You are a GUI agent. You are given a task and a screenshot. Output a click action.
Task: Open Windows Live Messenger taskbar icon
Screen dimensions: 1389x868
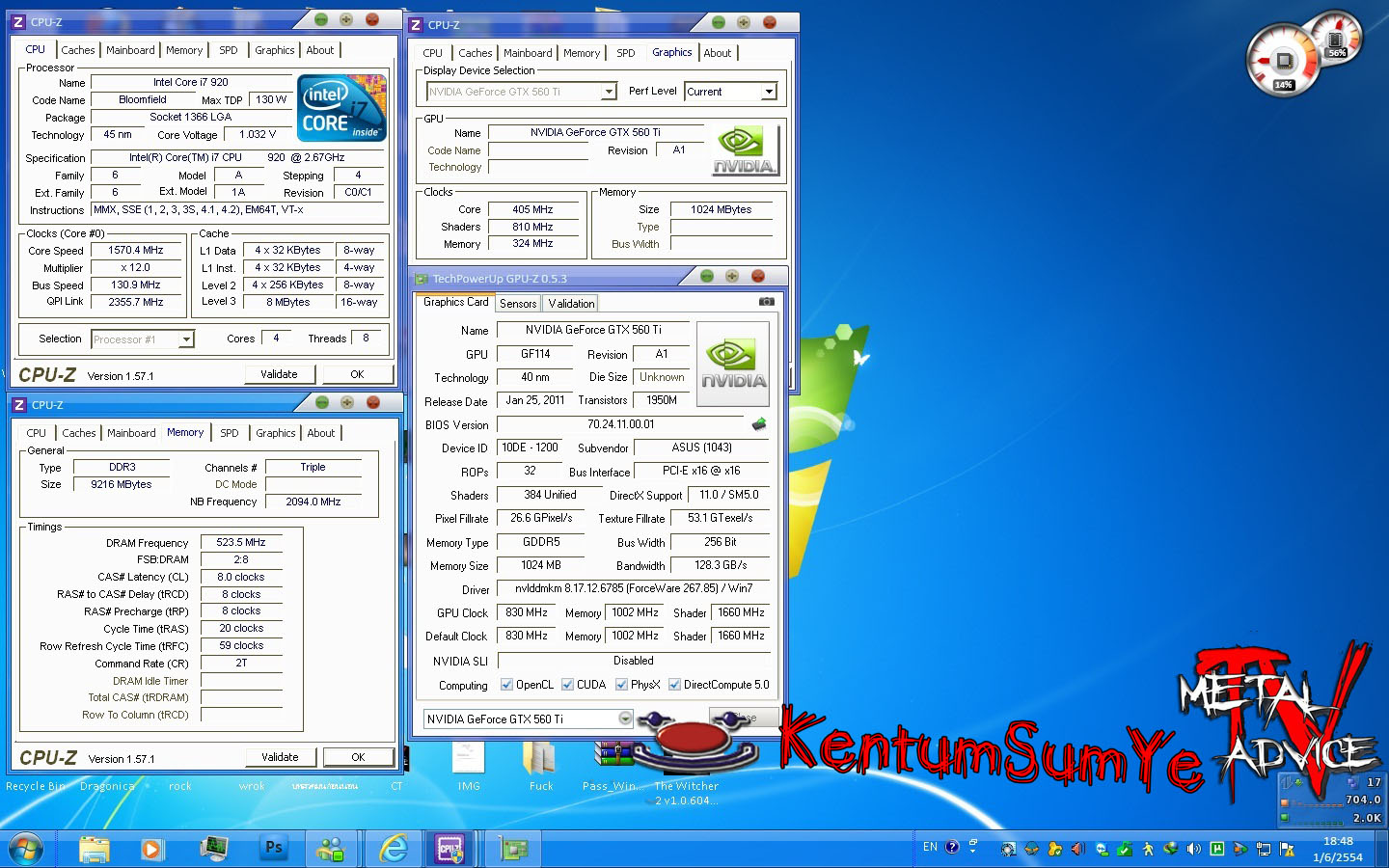pos(331,850)
